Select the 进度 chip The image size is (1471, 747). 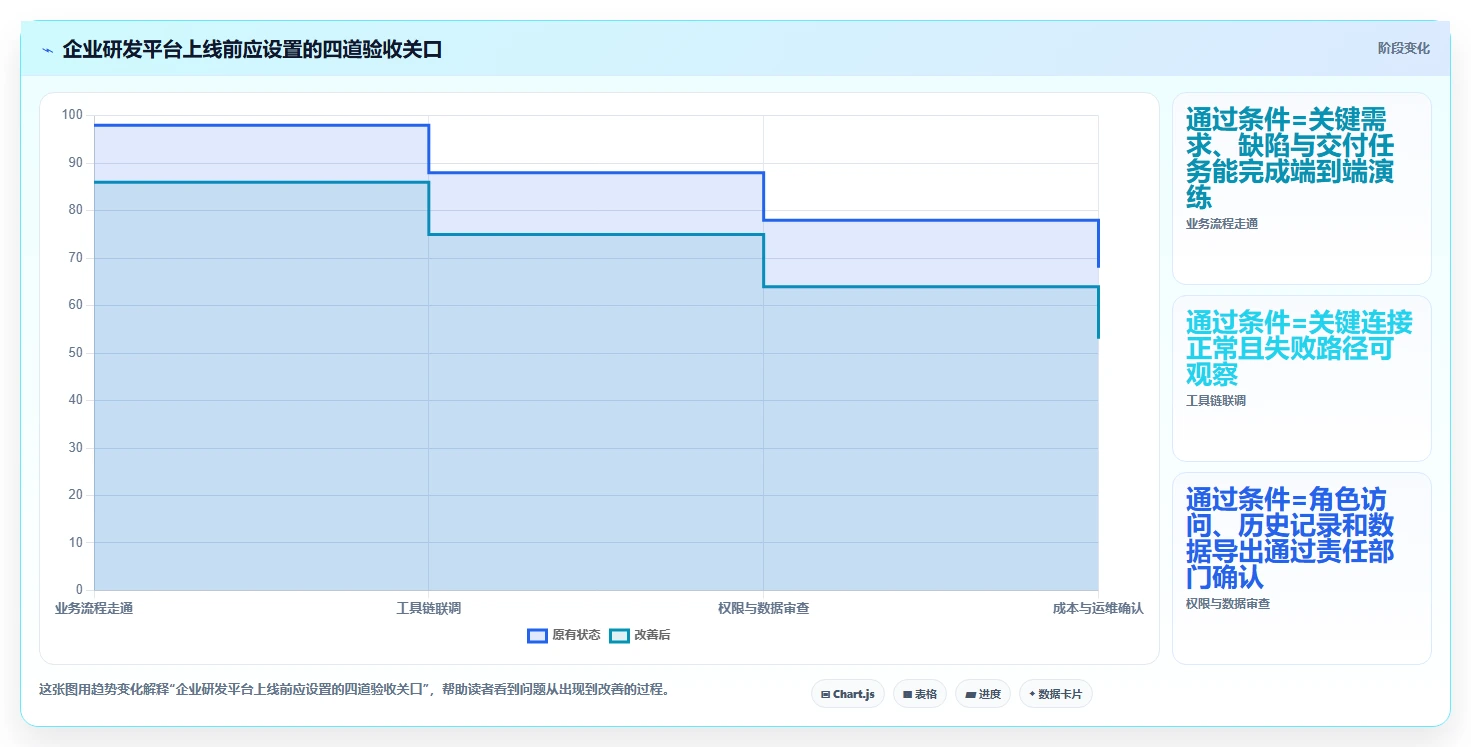click(x=983, y=694)
